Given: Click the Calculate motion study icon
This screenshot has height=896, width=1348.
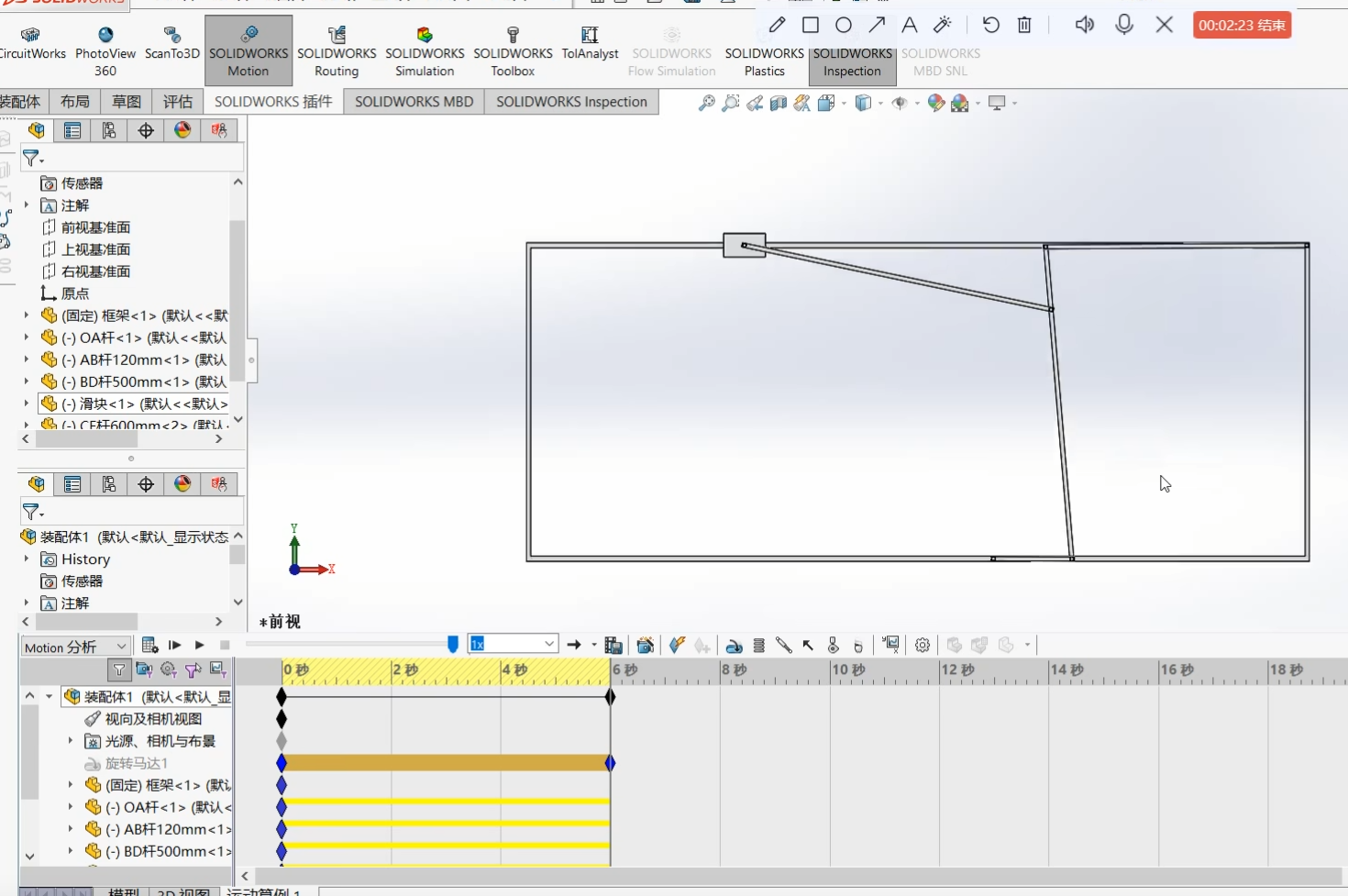Looking at the screenshot, I should (150, 645).
